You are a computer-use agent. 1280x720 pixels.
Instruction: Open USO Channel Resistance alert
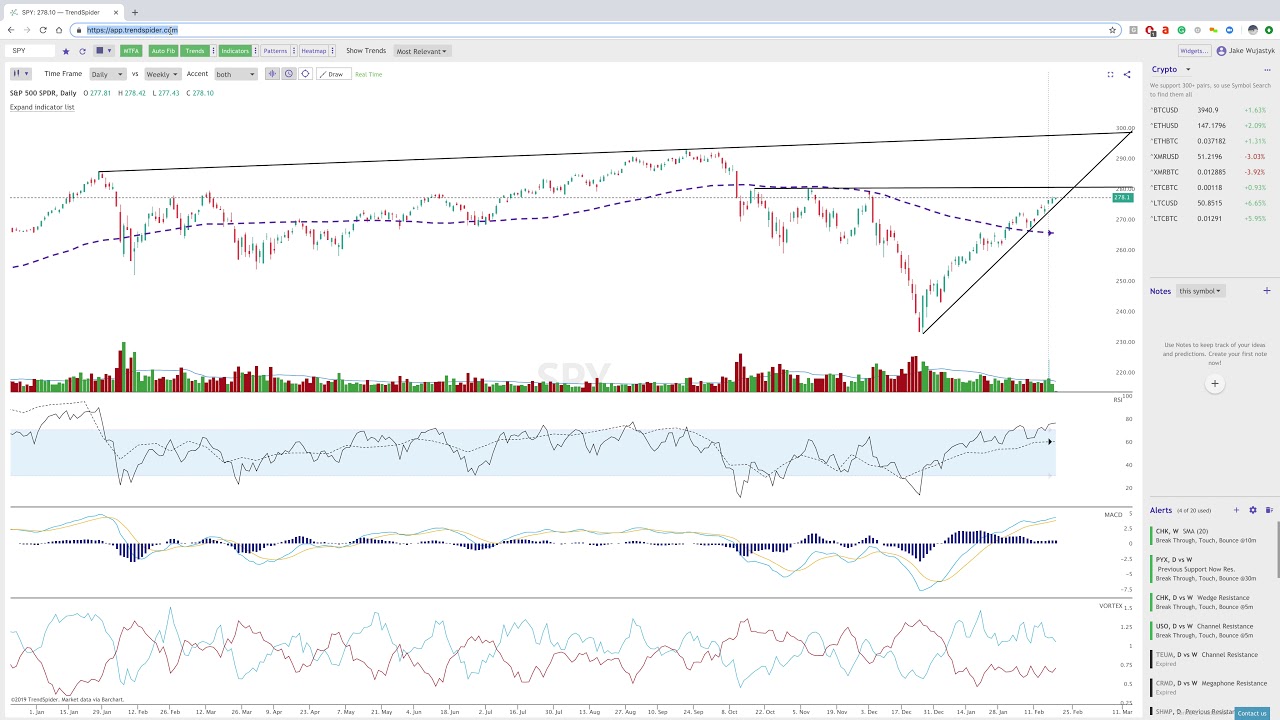tap(1210, 631)
